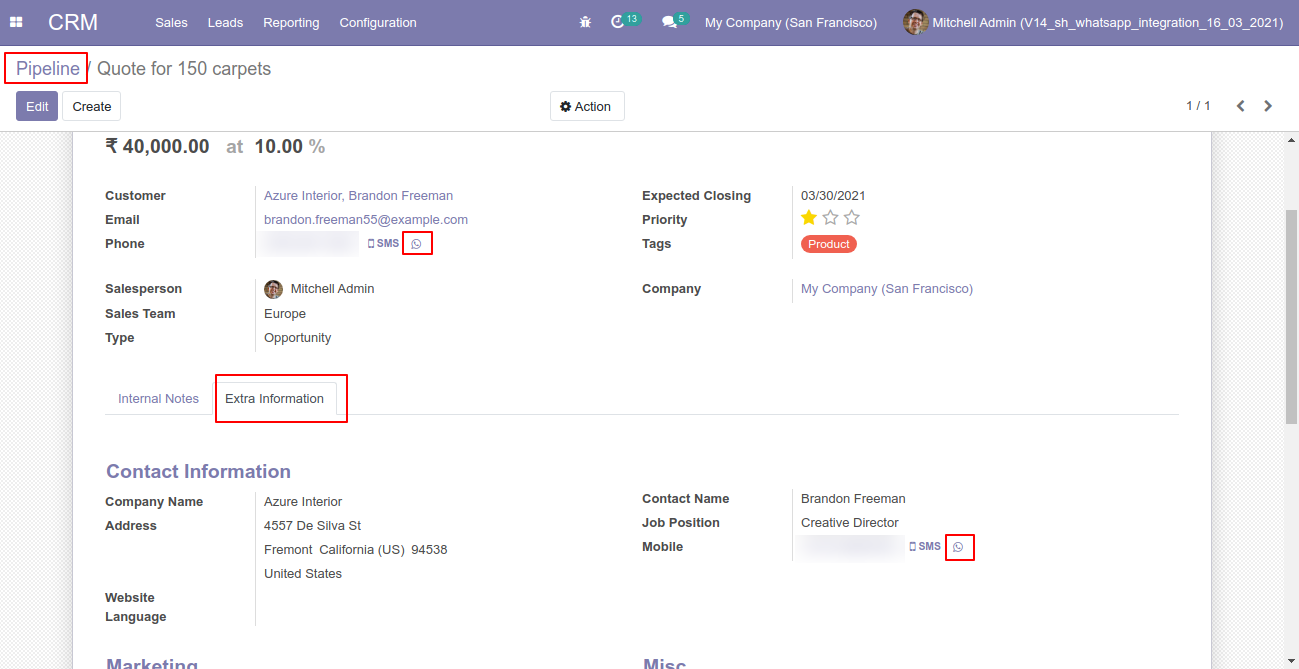Viewport: 1299px width, 669px height.
Task: Switch to Internal Notes tab
Action: [x=158, y=398]
